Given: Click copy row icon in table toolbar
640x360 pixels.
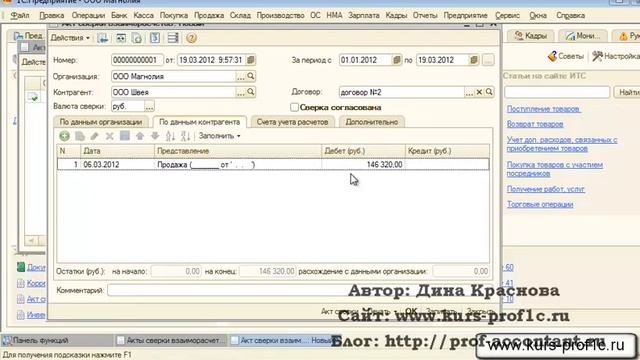Looking at the screenshot, I should [x=80, y=136].
